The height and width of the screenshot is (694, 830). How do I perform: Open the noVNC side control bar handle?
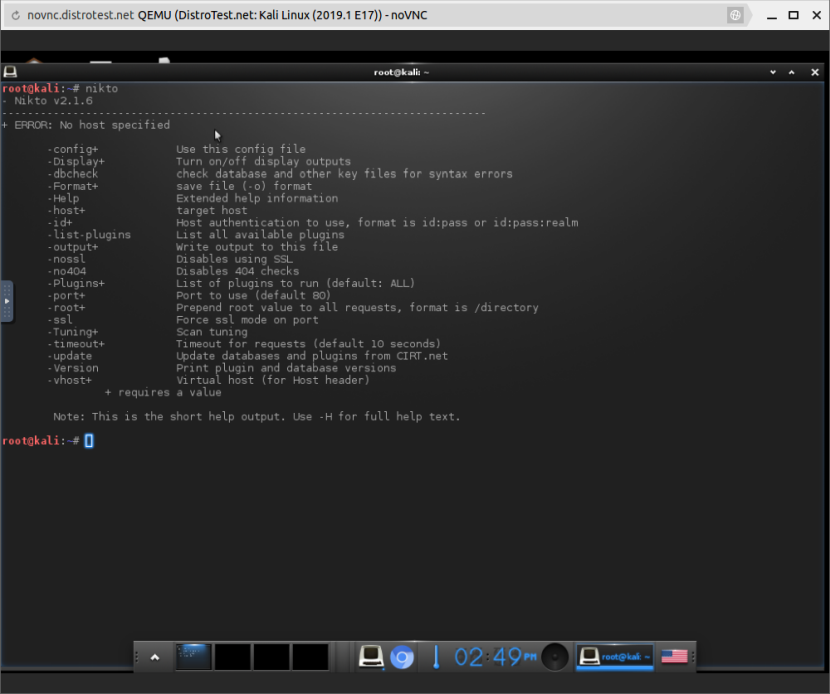click(x=6, y=298)
